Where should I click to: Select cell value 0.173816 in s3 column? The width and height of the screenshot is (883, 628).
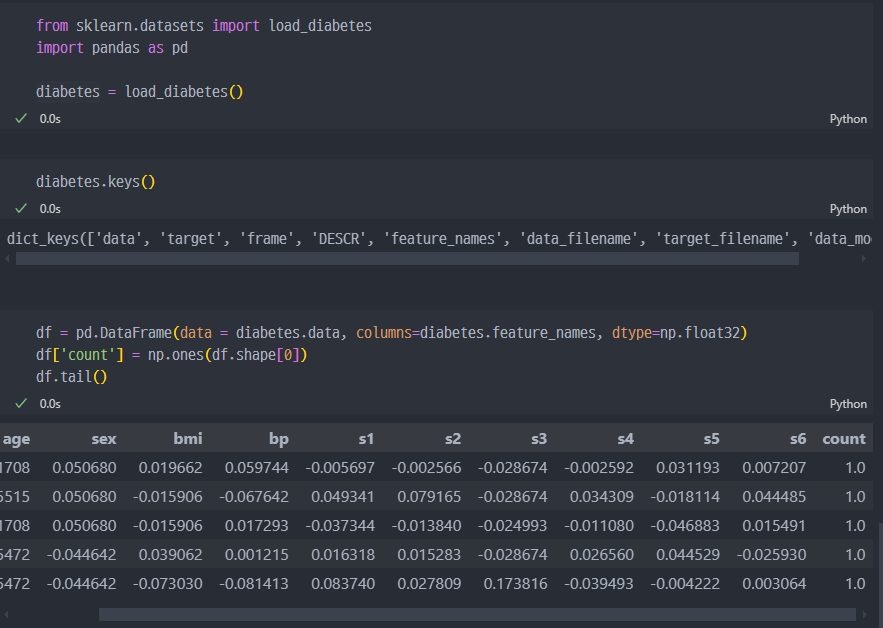(515, 584)
